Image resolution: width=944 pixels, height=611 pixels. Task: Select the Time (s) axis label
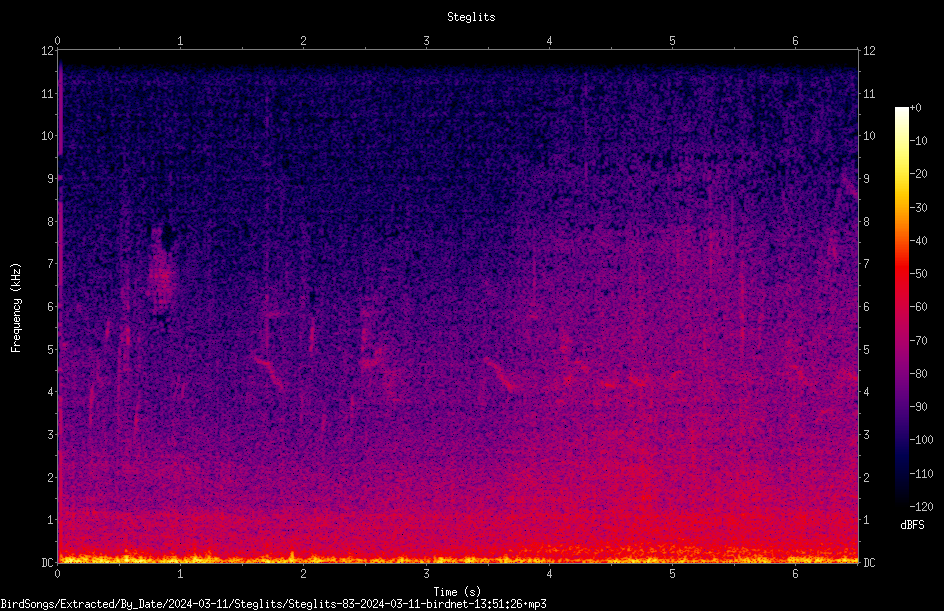(457, 592)
